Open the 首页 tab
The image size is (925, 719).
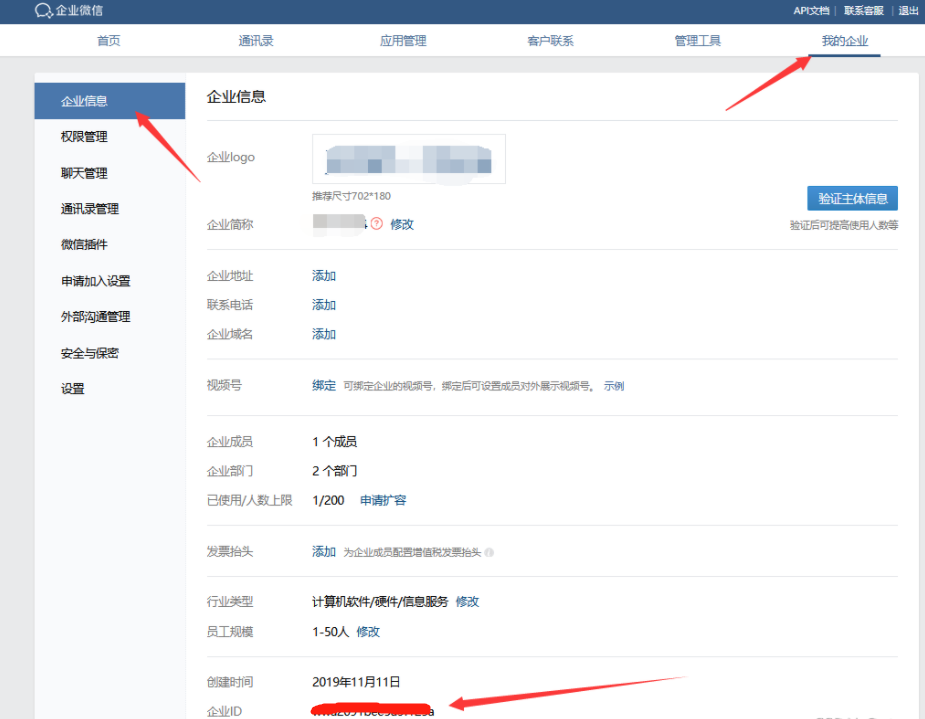pyautogui.click(x=109, y=41)
